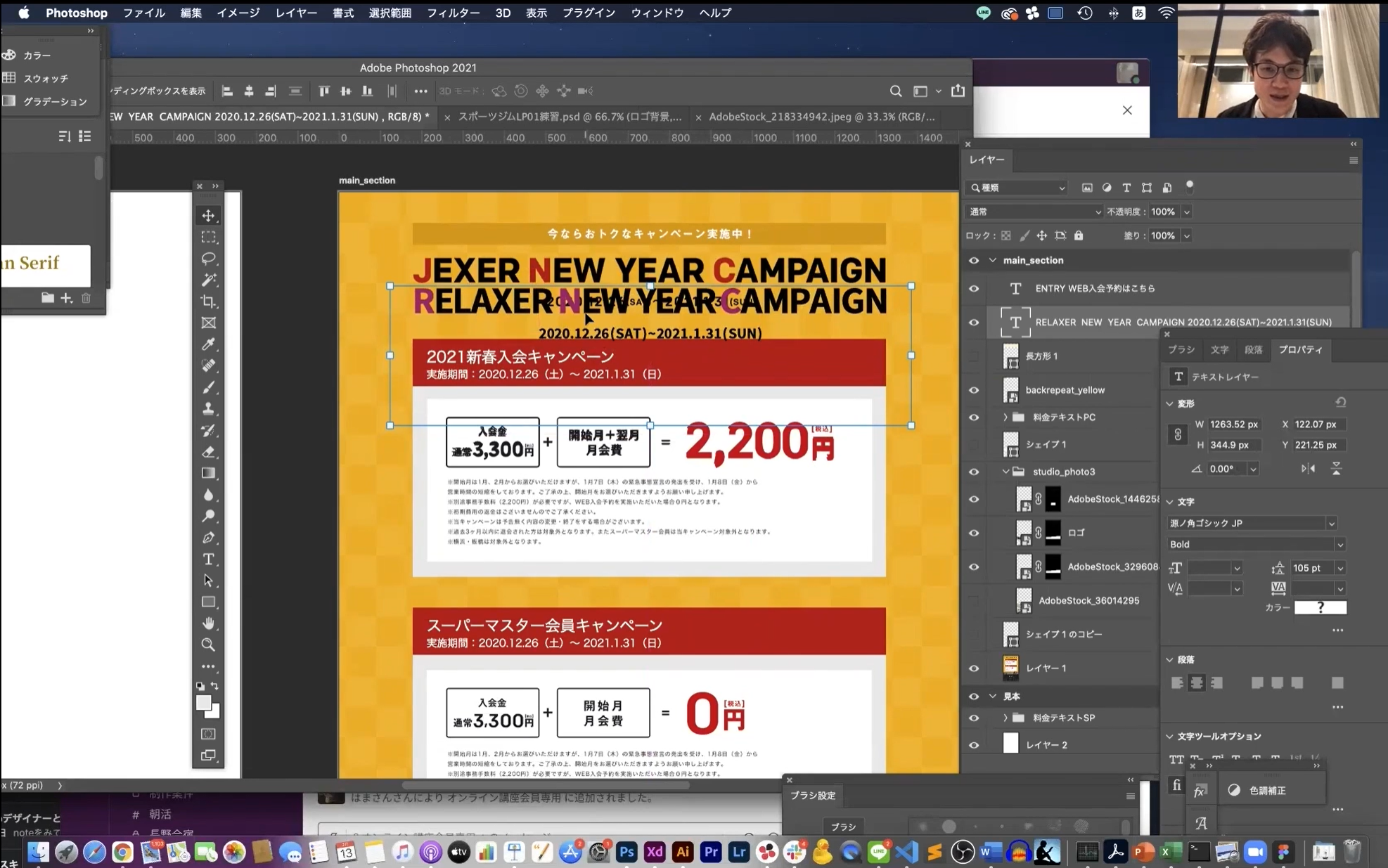Click the search icon in options bar
Screen dimensions: 1388x868
click(x=895, y=91)
